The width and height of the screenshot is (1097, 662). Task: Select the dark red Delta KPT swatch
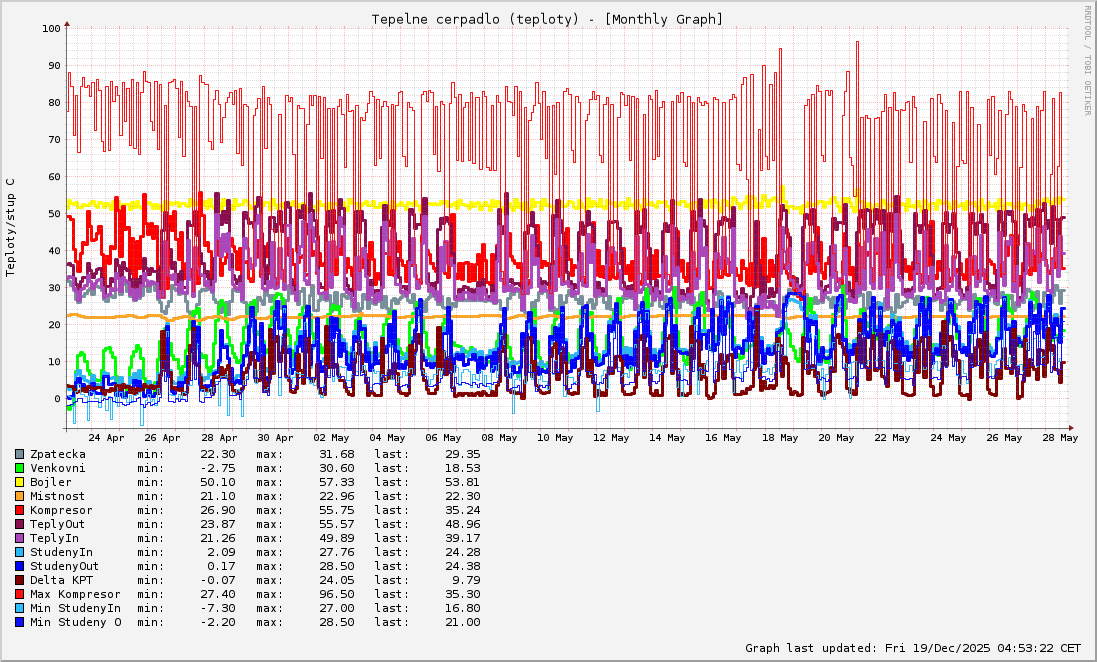[19, 580]
